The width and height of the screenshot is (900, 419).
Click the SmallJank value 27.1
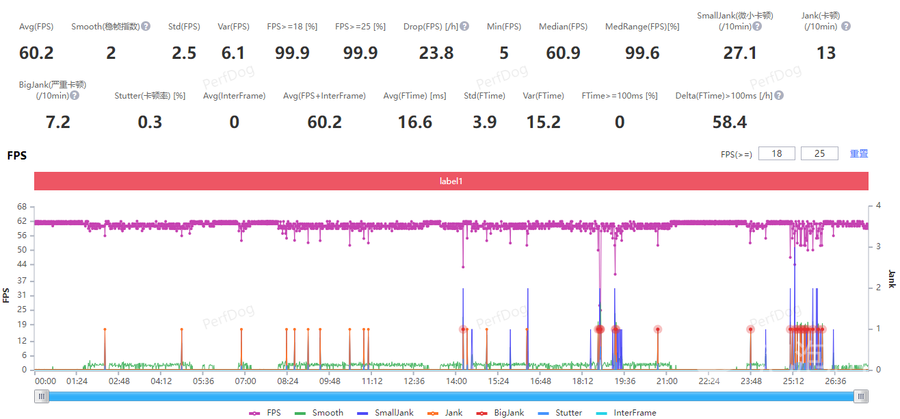(739, 53)
